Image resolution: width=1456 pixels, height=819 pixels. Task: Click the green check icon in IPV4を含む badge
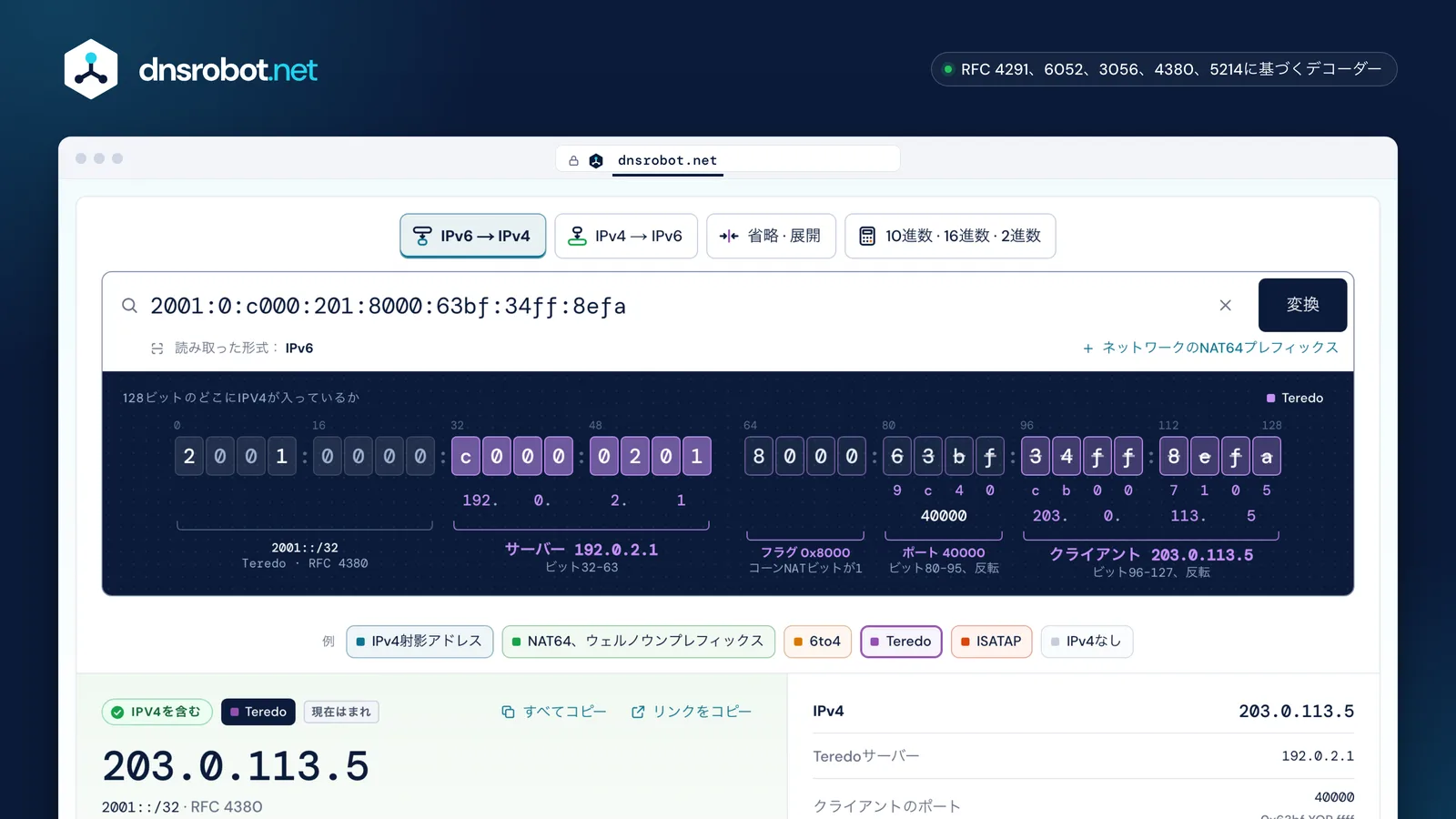coord(117,713)
